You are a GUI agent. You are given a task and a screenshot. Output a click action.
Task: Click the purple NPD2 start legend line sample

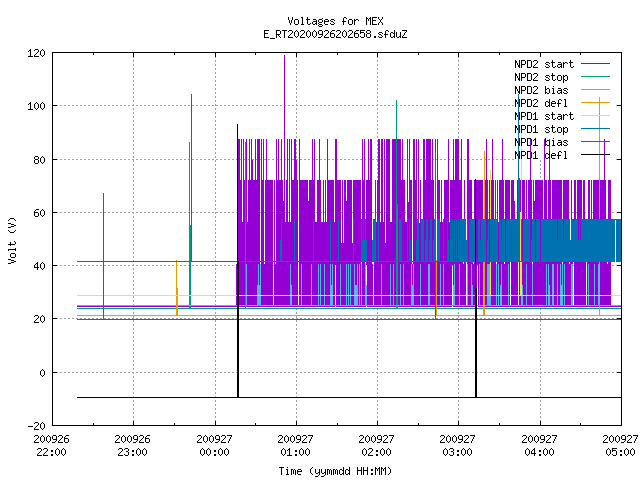tap(595, 64)
